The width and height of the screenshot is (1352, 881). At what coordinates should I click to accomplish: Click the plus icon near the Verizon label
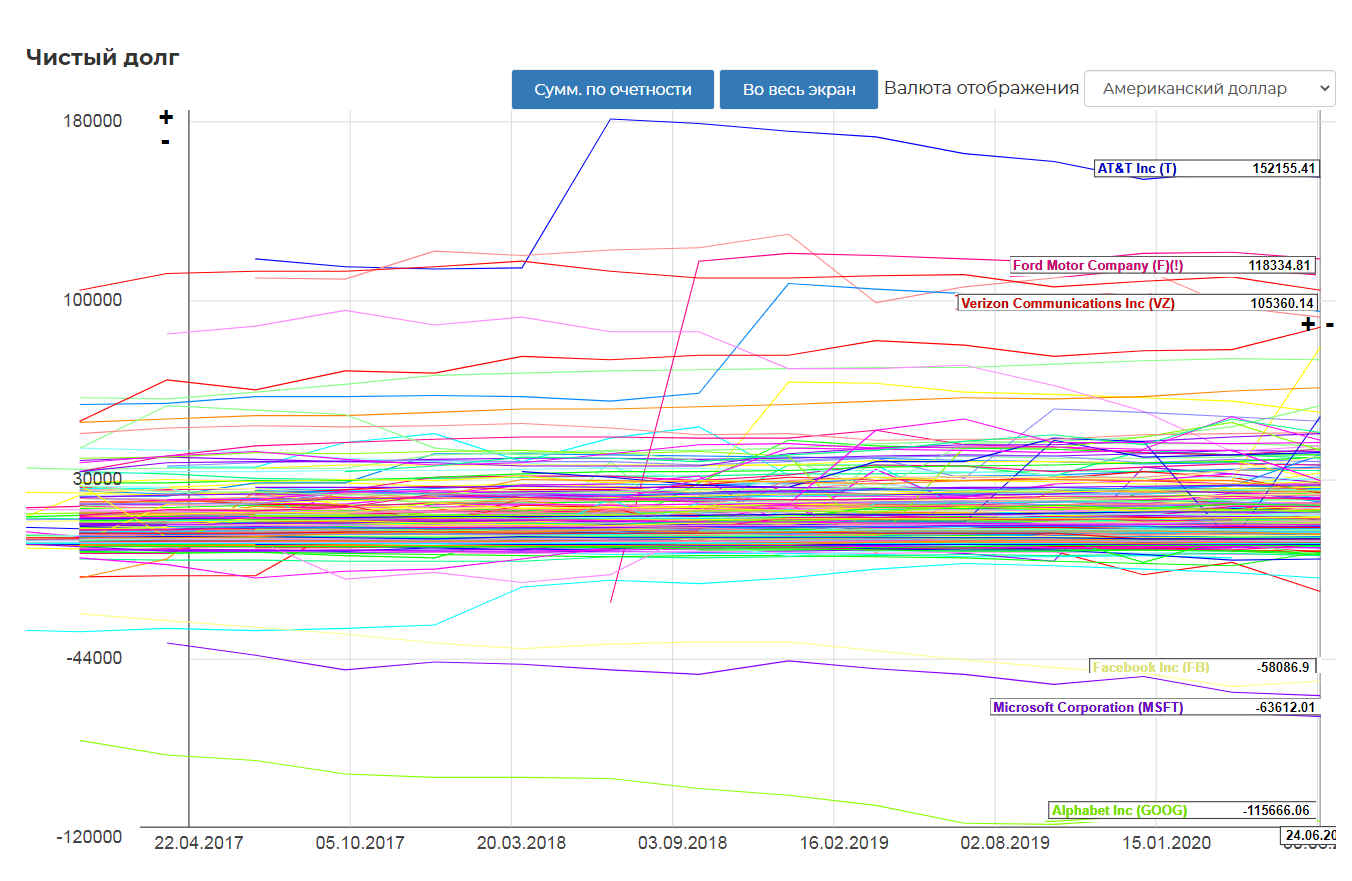coord(1308,324)
